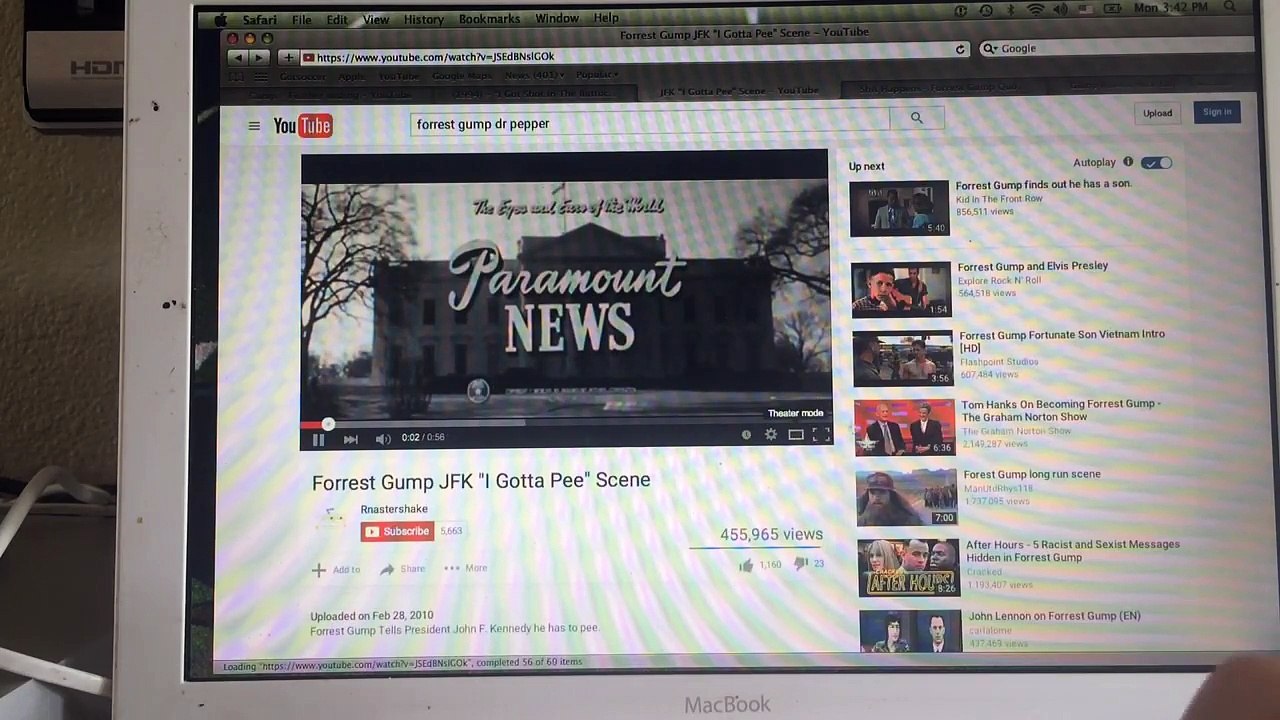This screenshot has height=720, width=1280.
Task: Mute the video volume
Action: pyautogui.click(x=382, y=439)
